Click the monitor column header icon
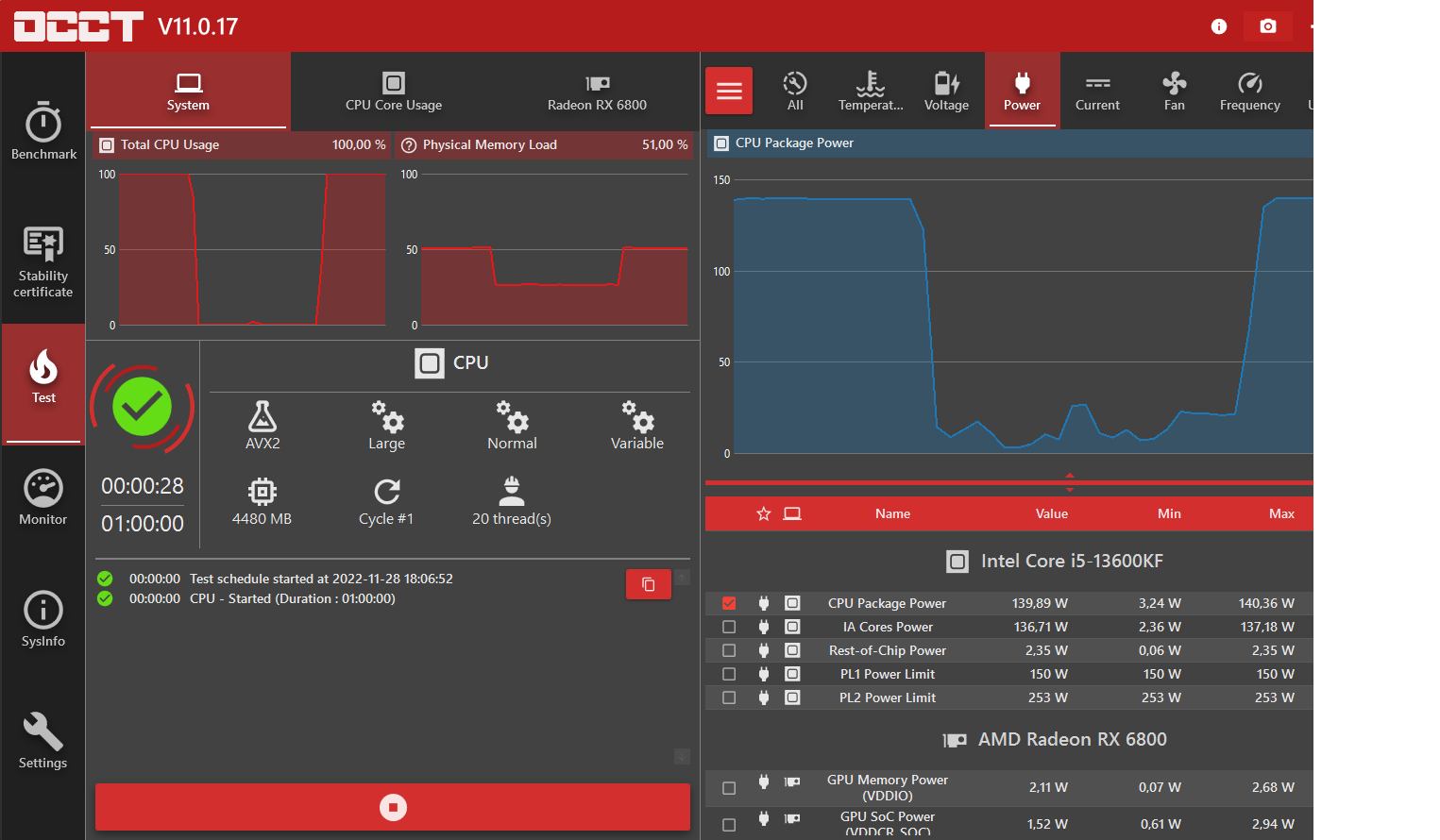 coord(792,513)
